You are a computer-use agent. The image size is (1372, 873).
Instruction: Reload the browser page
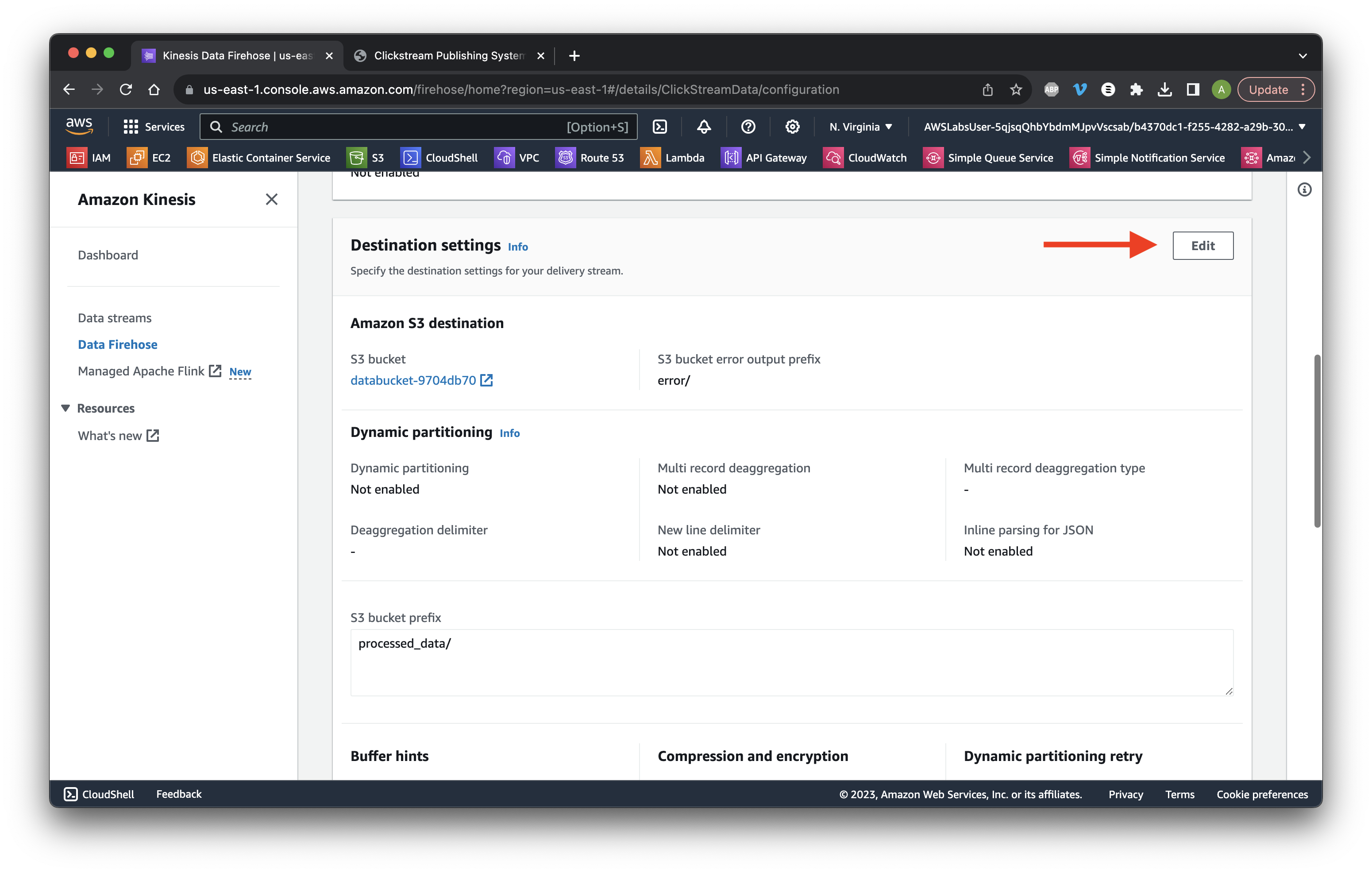point(125,89)
